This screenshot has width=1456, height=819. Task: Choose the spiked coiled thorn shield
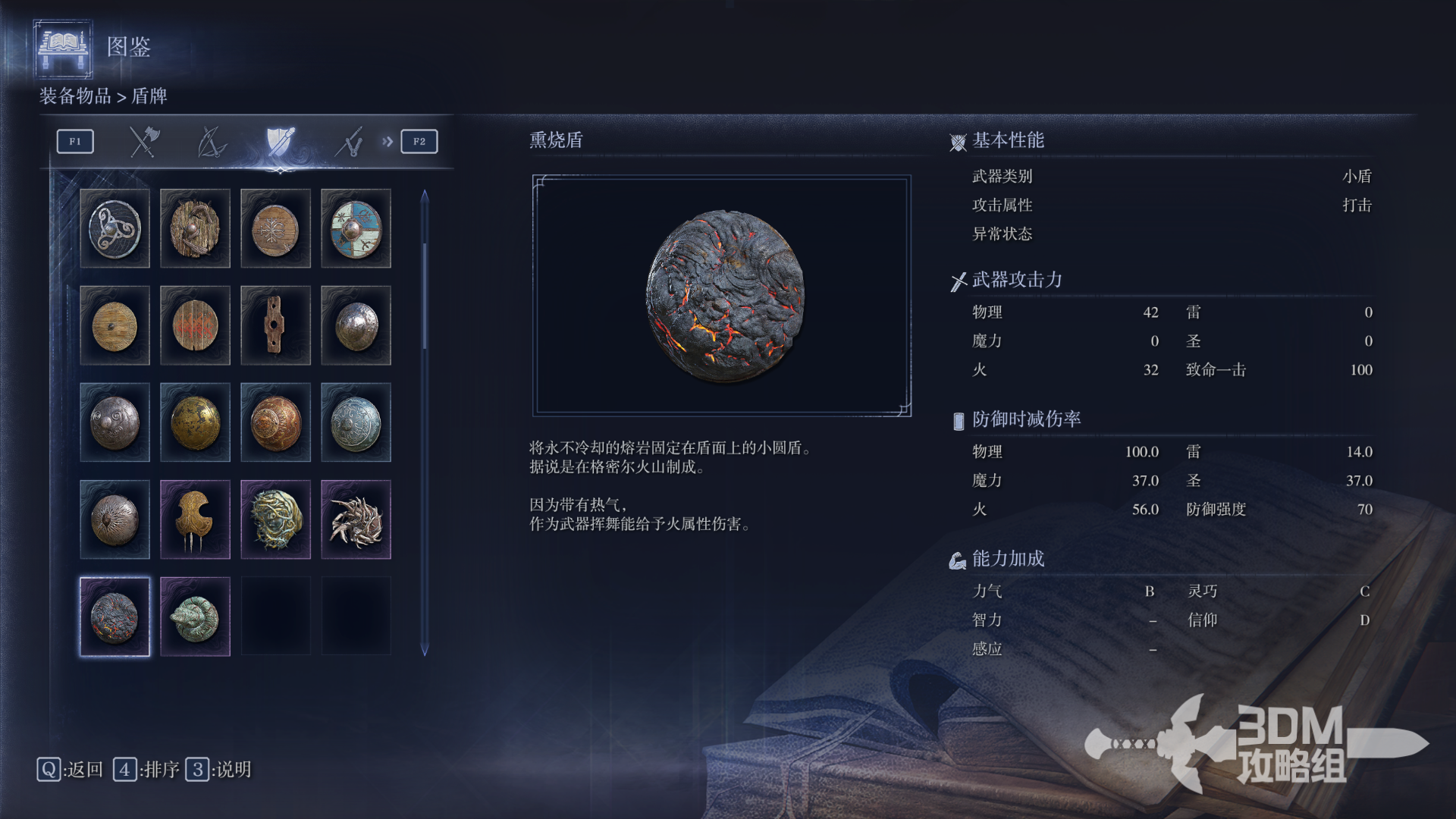click(x=356, y=519)
